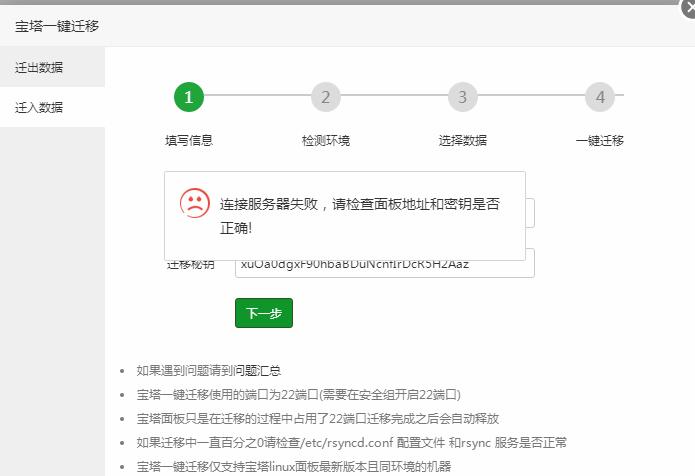Click the note 迁移完成之后会自动释放
695x476 pixels.
317,418
